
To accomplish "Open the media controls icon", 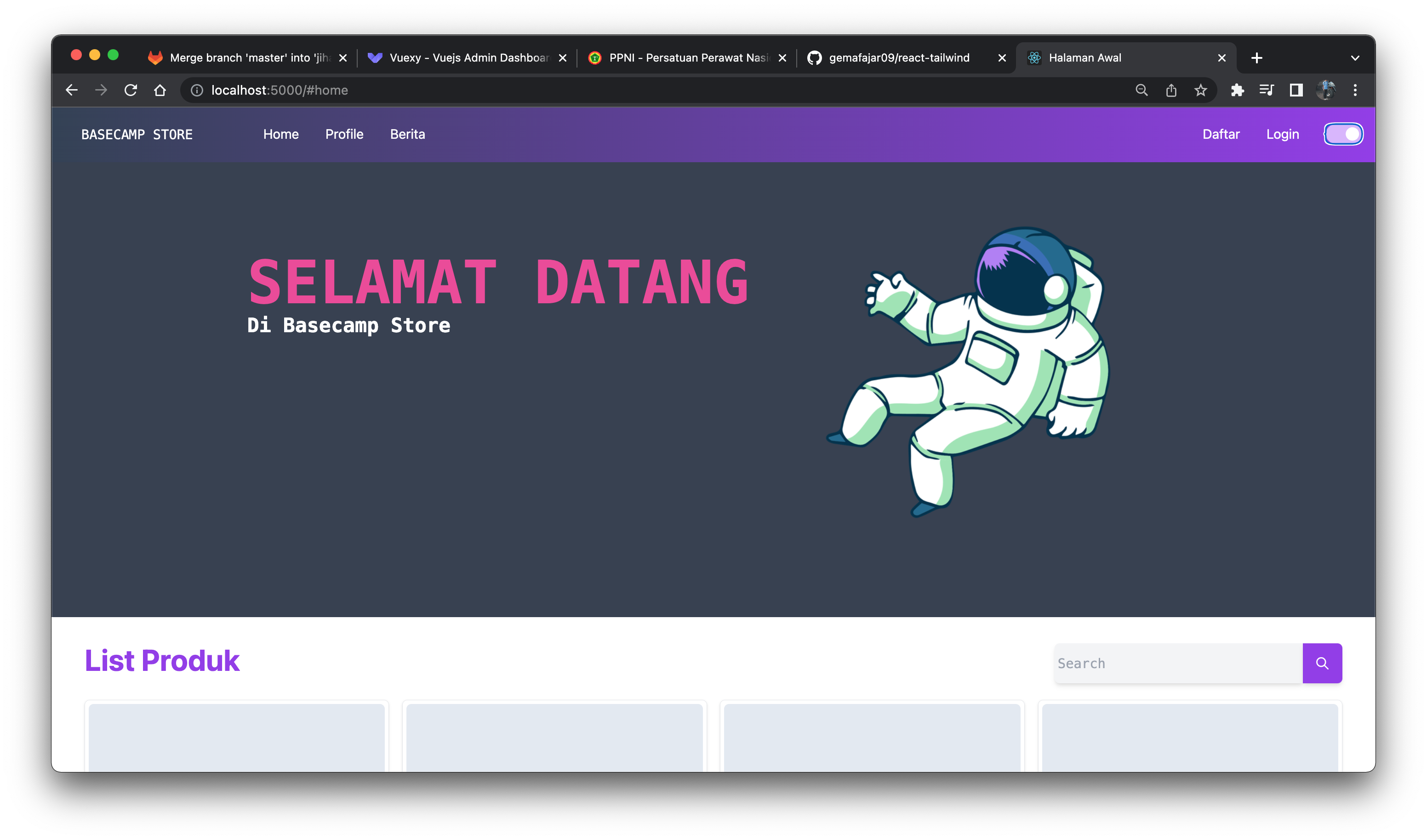I will click(1267, 90).
